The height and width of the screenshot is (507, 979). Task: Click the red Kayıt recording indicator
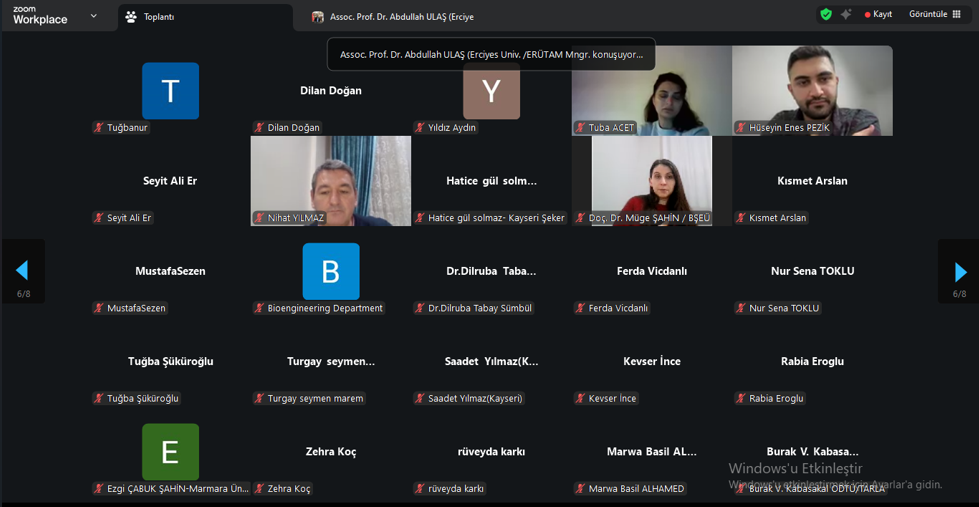[x=878, y=15]
